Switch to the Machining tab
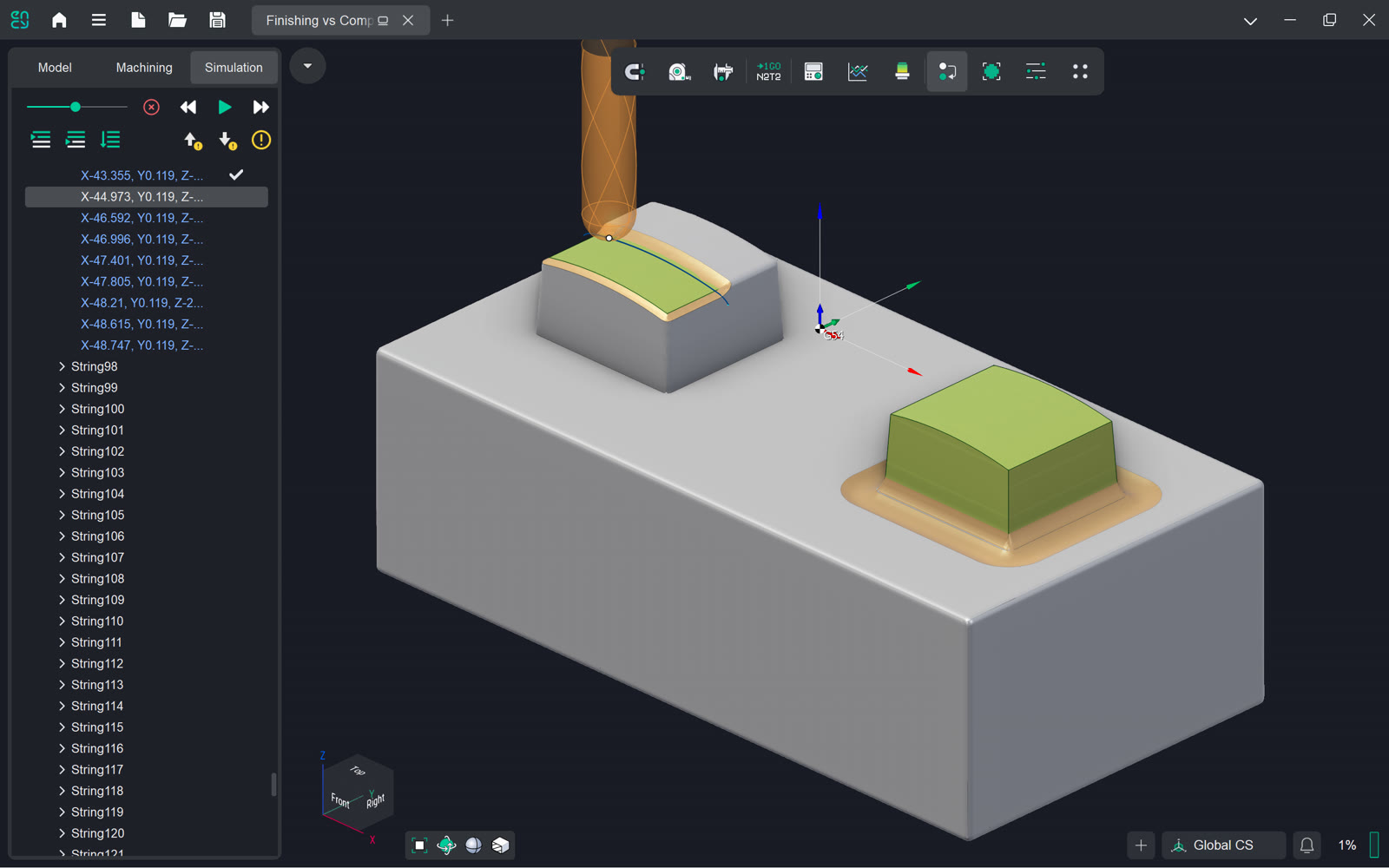Screen dimensions: 1389x868 pos(144,68)
